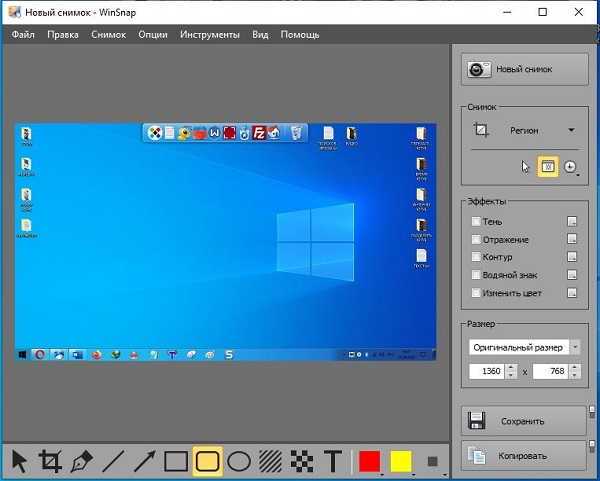Click the height field showing 768
Screen dimensions: 600x481
click(x=550, y=371)
